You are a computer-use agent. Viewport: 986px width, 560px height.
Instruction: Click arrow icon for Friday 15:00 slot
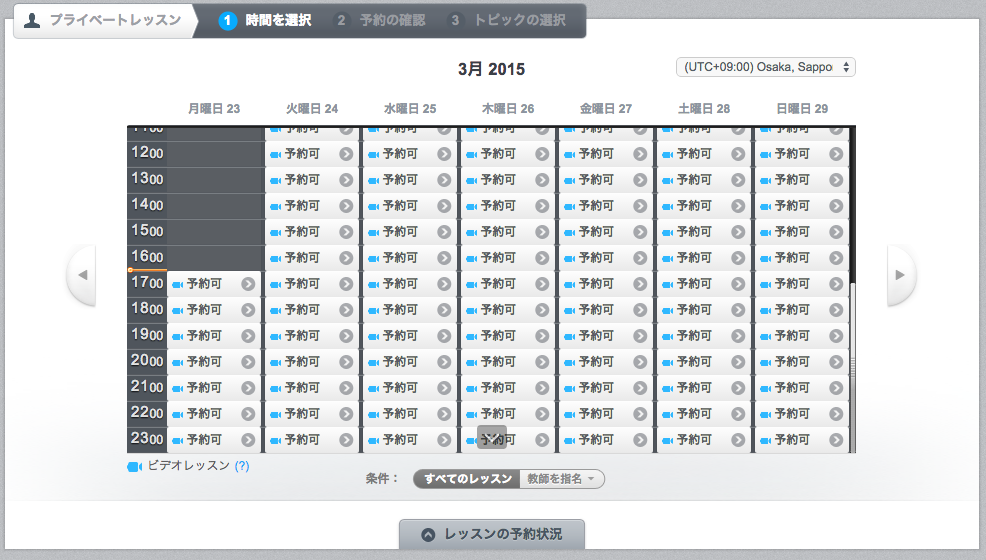(x=640, y=232)
